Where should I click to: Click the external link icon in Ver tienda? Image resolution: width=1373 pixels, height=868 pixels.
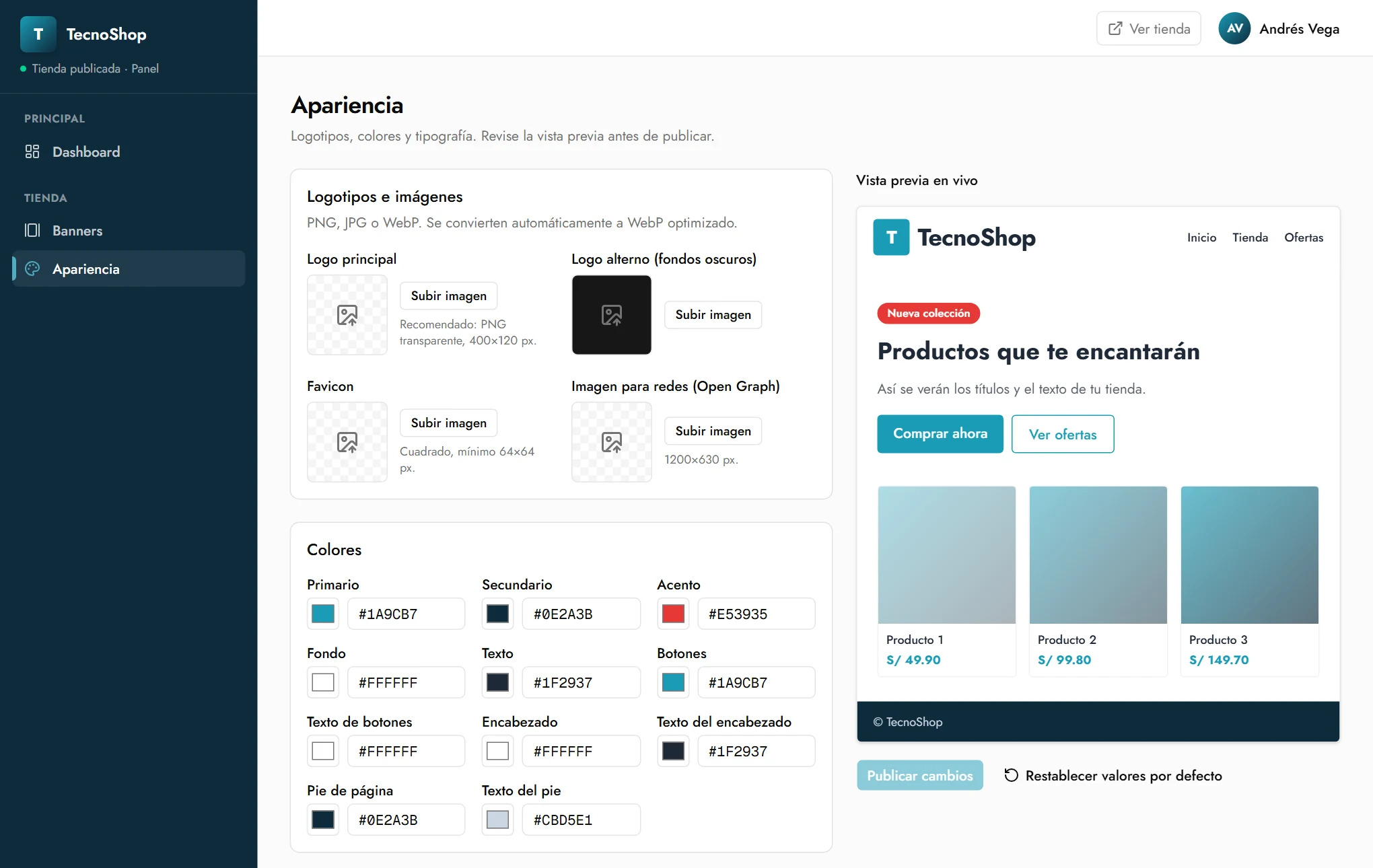[1115, 28]
